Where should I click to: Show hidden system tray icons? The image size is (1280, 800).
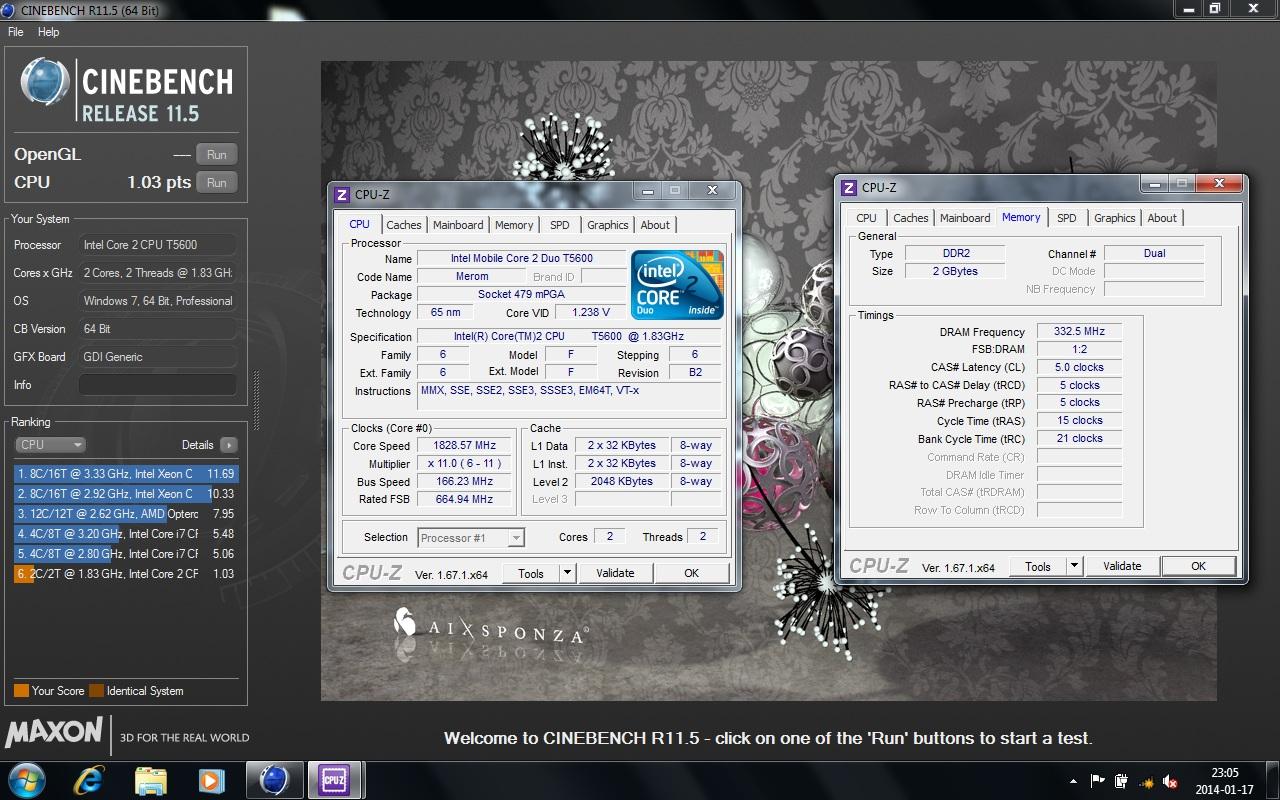click(x=1075, y=781)
